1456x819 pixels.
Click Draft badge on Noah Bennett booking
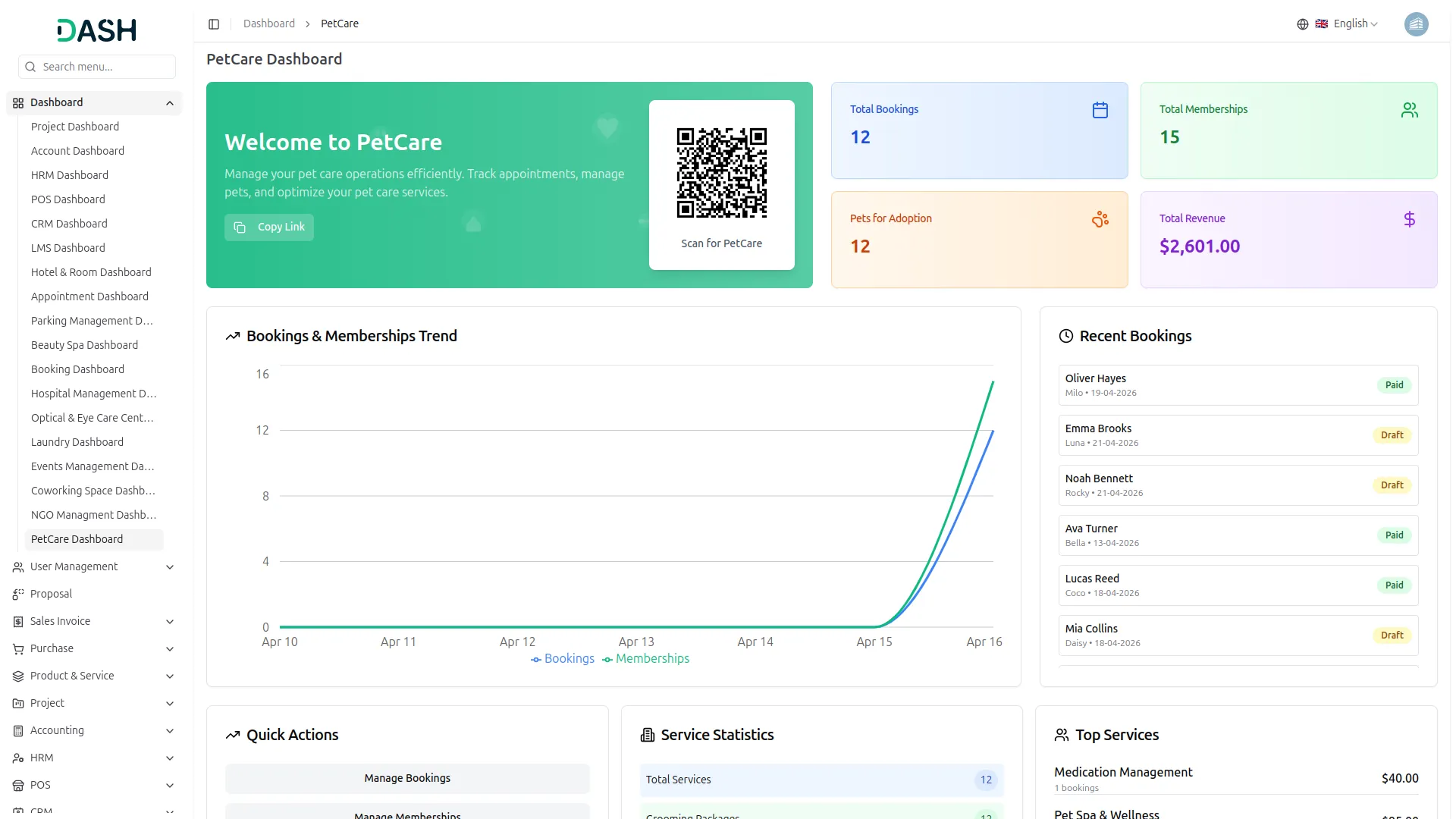pyautogui.click(x=1392, y=485)
